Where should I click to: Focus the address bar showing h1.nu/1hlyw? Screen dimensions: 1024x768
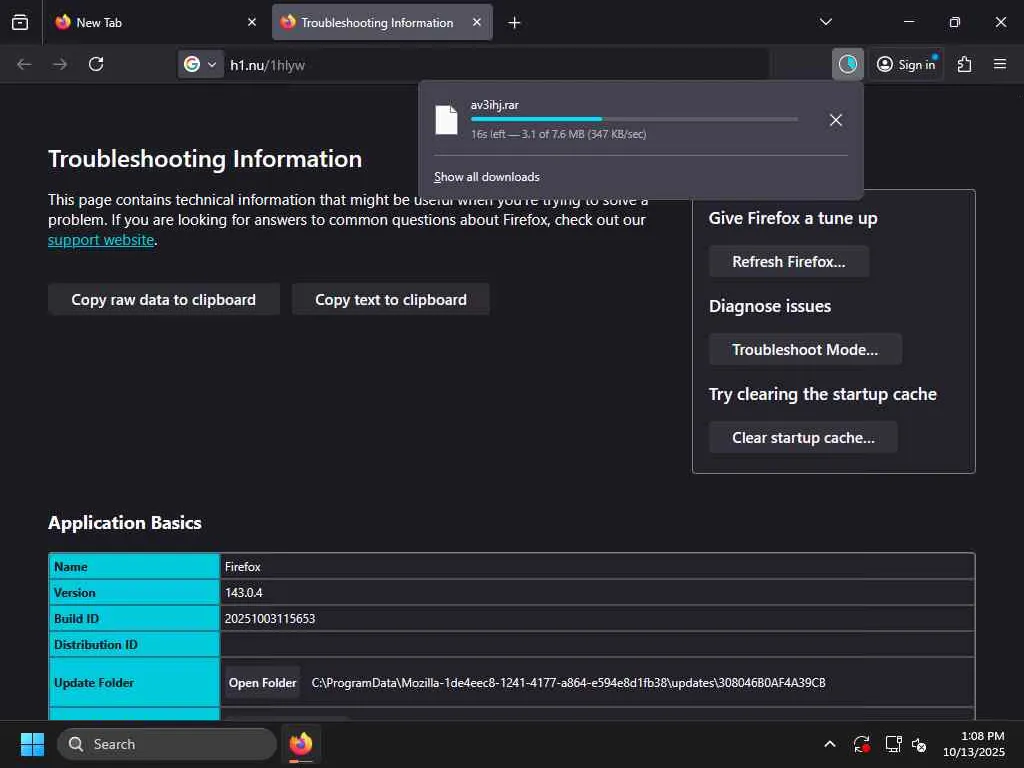click(496, 65)
